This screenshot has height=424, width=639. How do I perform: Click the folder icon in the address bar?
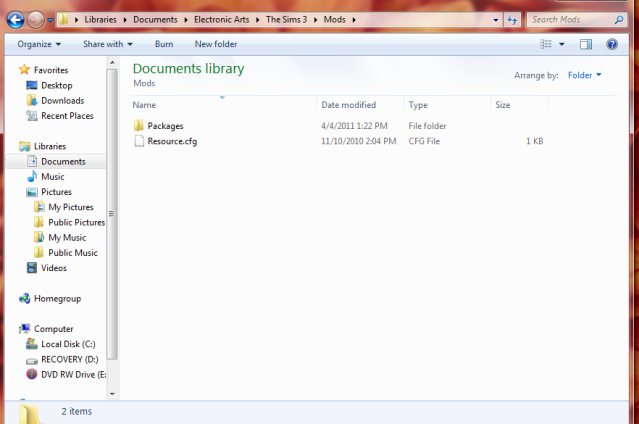(63, 19)
